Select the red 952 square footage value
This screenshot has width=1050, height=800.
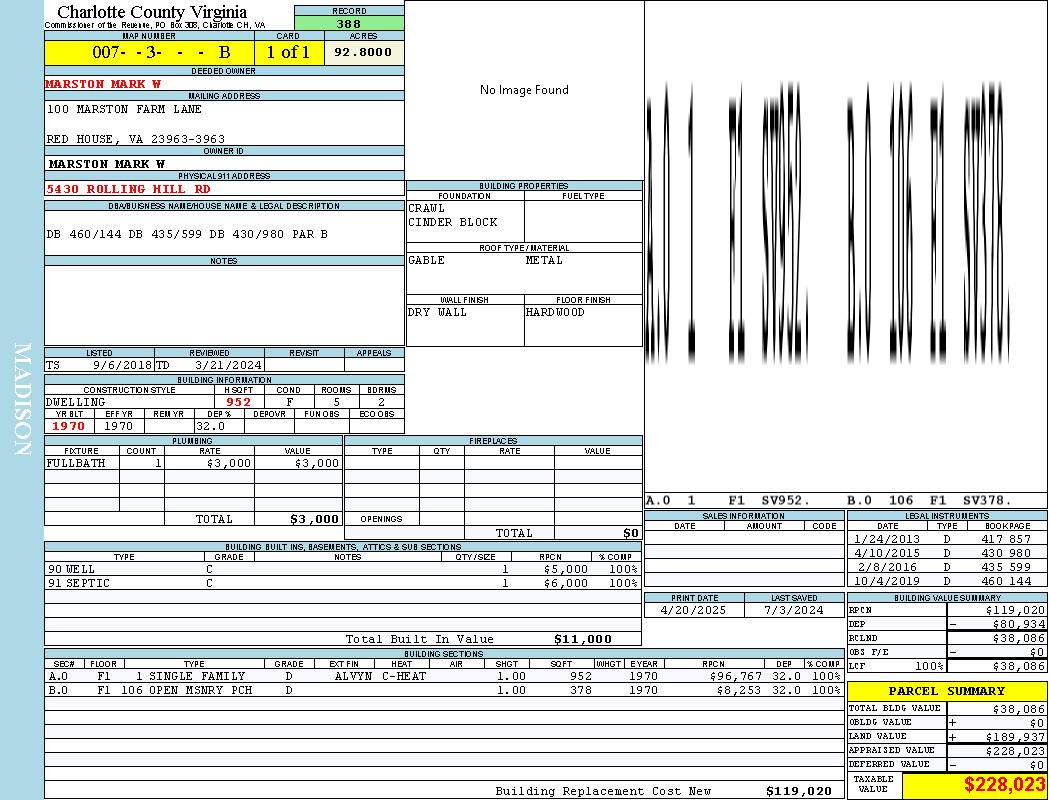click(238, 402)
